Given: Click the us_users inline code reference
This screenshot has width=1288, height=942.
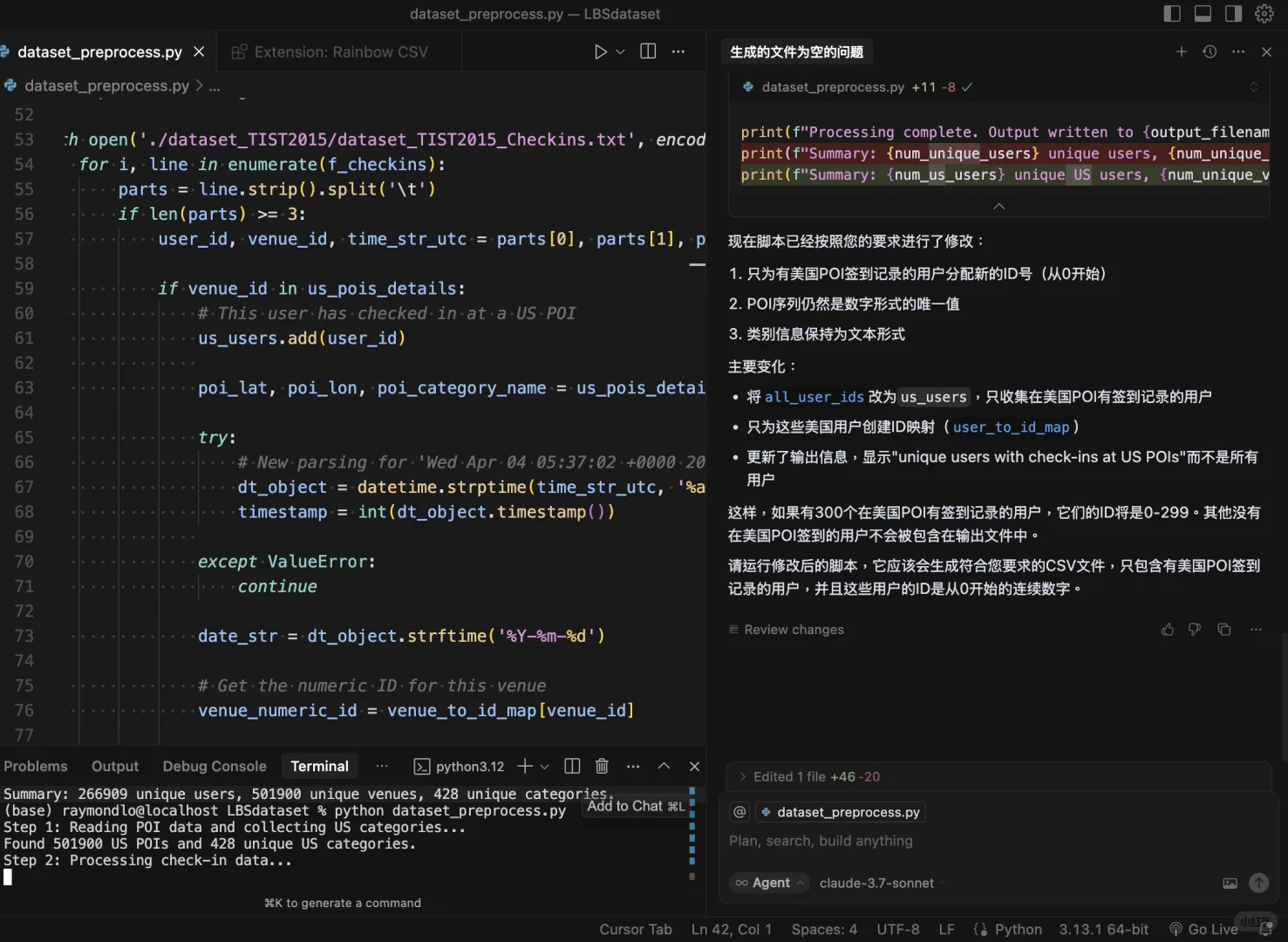Looking at the screenshot, I should click(934, 397).
